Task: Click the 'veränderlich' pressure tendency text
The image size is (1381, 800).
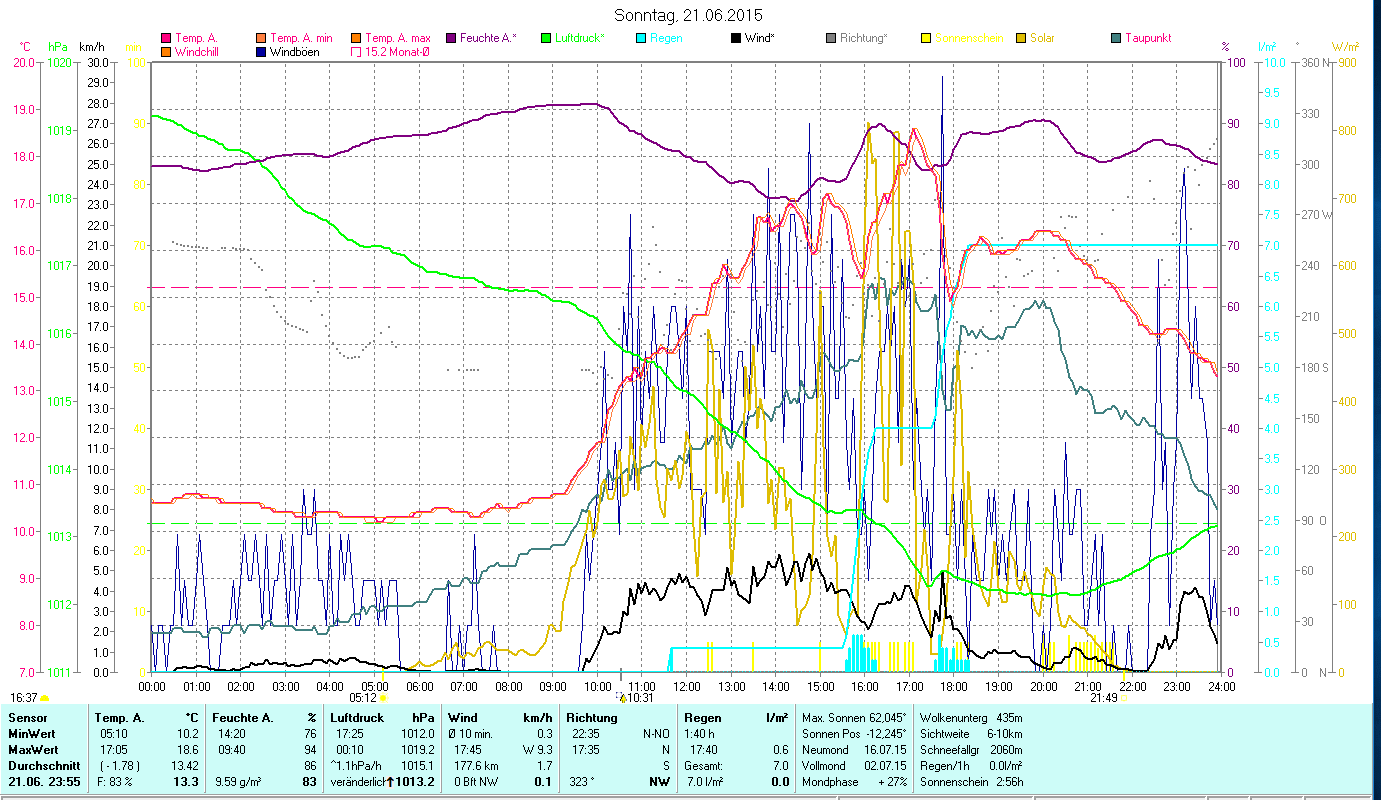Action: coord(357,782)
